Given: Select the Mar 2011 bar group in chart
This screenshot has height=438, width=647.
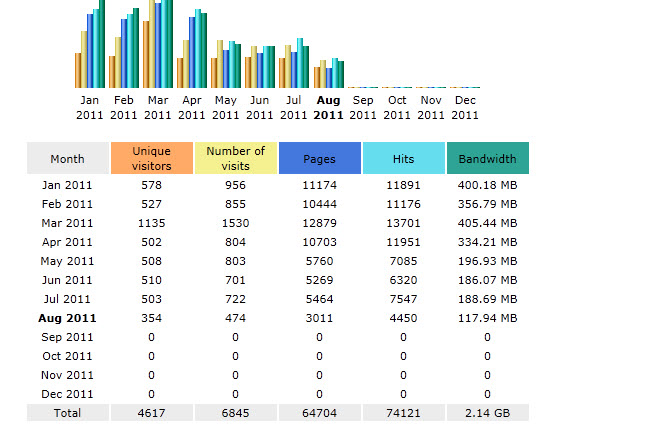Looking at the screenshot, I should pos(158,44).
